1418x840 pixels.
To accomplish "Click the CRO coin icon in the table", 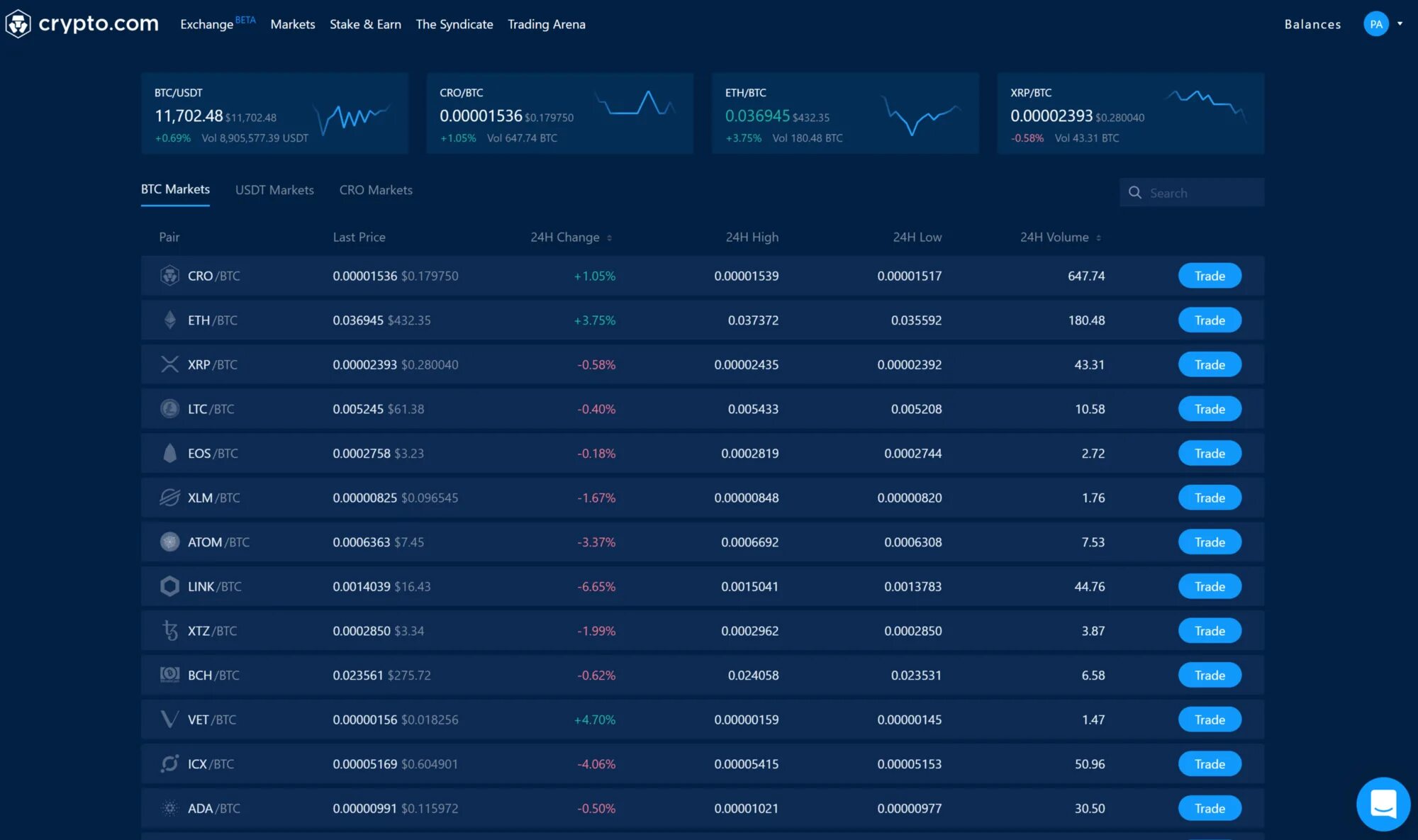I will point(169,276).
